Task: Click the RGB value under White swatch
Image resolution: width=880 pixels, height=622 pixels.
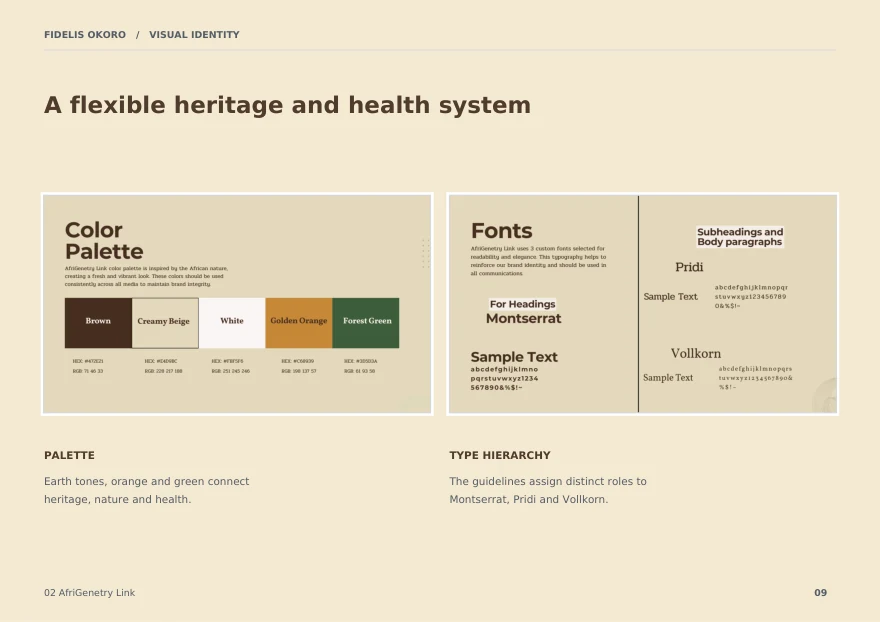Action: tap(231, 371)
